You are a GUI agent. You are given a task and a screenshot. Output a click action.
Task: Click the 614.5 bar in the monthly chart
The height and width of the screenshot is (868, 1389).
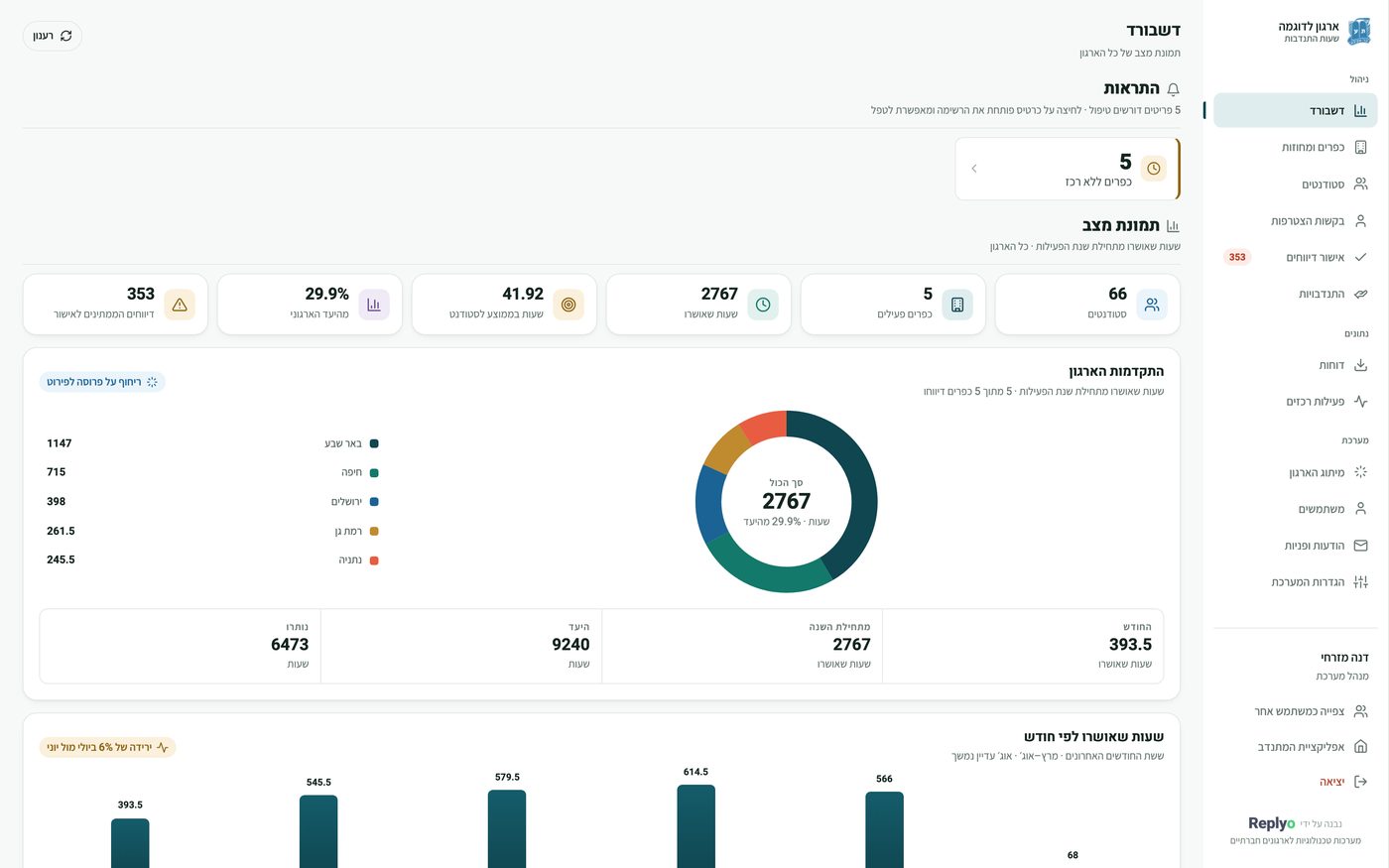point(695,826)
